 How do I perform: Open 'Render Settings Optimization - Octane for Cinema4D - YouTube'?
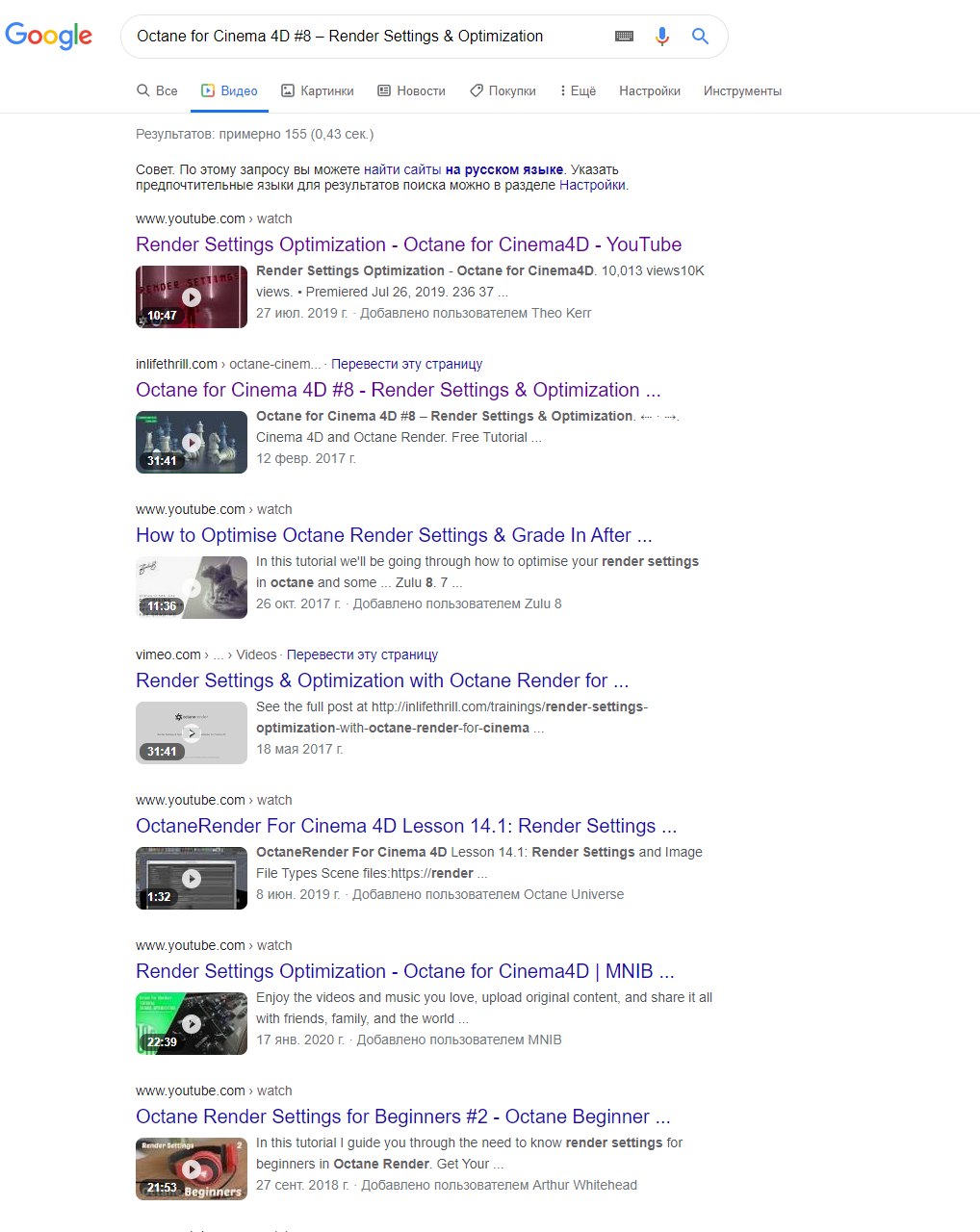(x=408, y=244)
